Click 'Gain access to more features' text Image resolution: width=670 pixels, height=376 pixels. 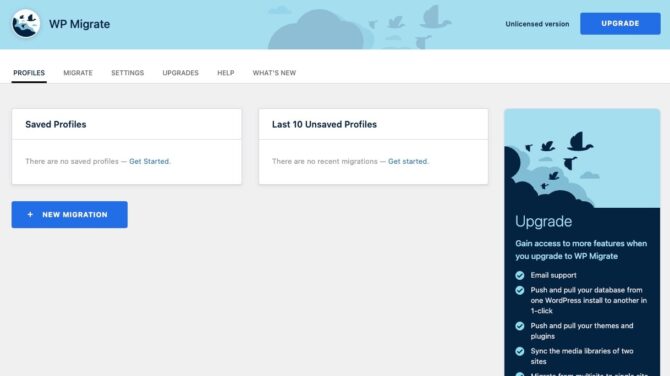point(581,250)
